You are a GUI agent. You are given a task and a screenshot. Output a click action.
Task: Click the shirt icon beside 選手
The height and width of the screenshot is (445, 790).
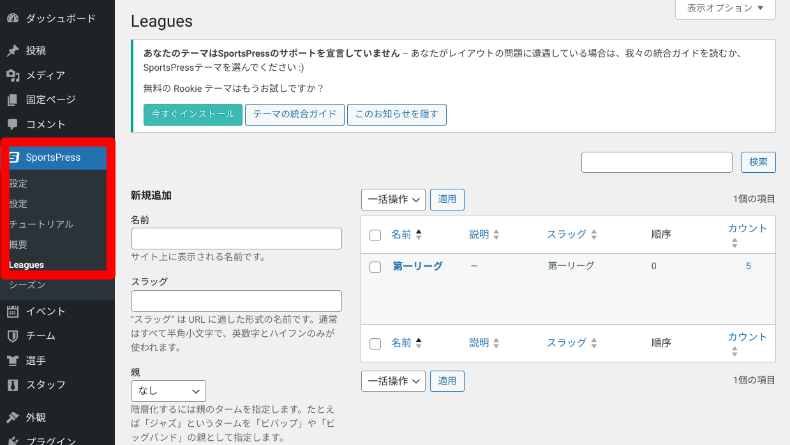(x=13, y=360)
